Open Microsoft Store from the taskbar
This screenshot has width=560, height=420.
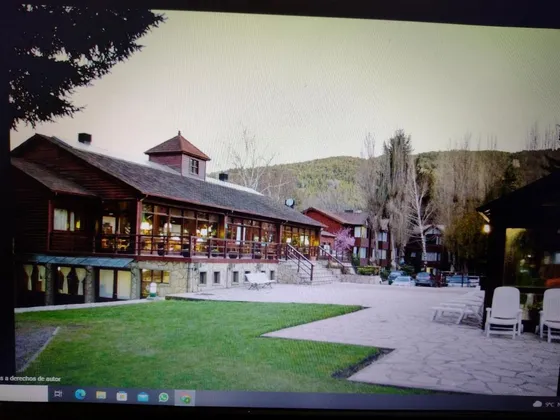[122, 396]
